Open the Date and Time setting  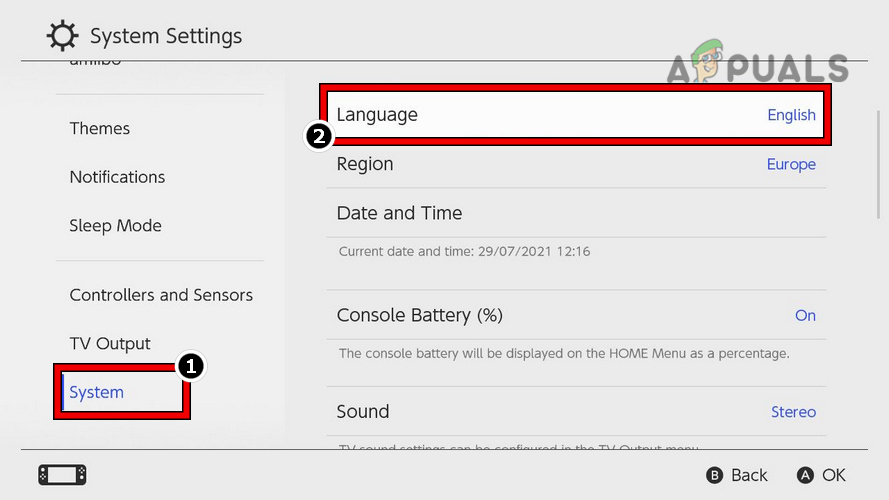pos(575,213)
